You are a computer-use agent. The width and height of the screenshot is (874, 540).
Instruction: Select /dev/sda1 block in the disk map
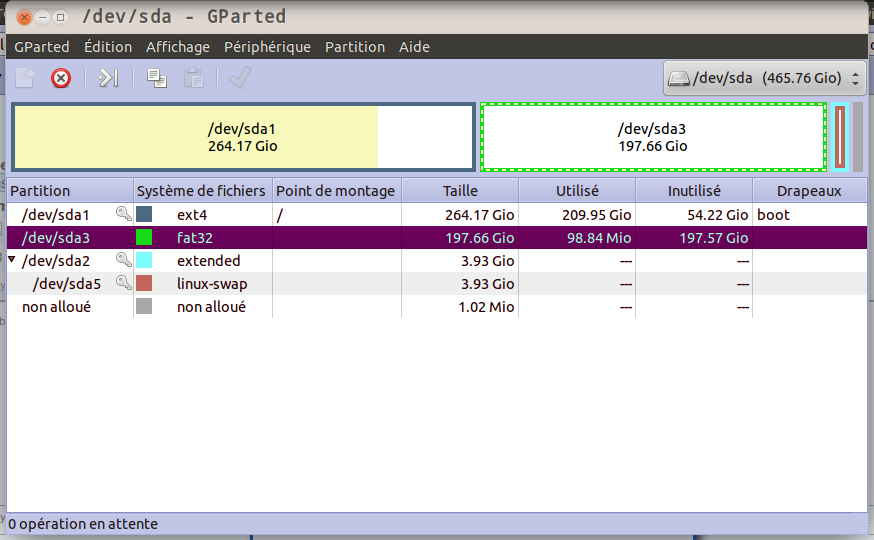tap(244, 137)
